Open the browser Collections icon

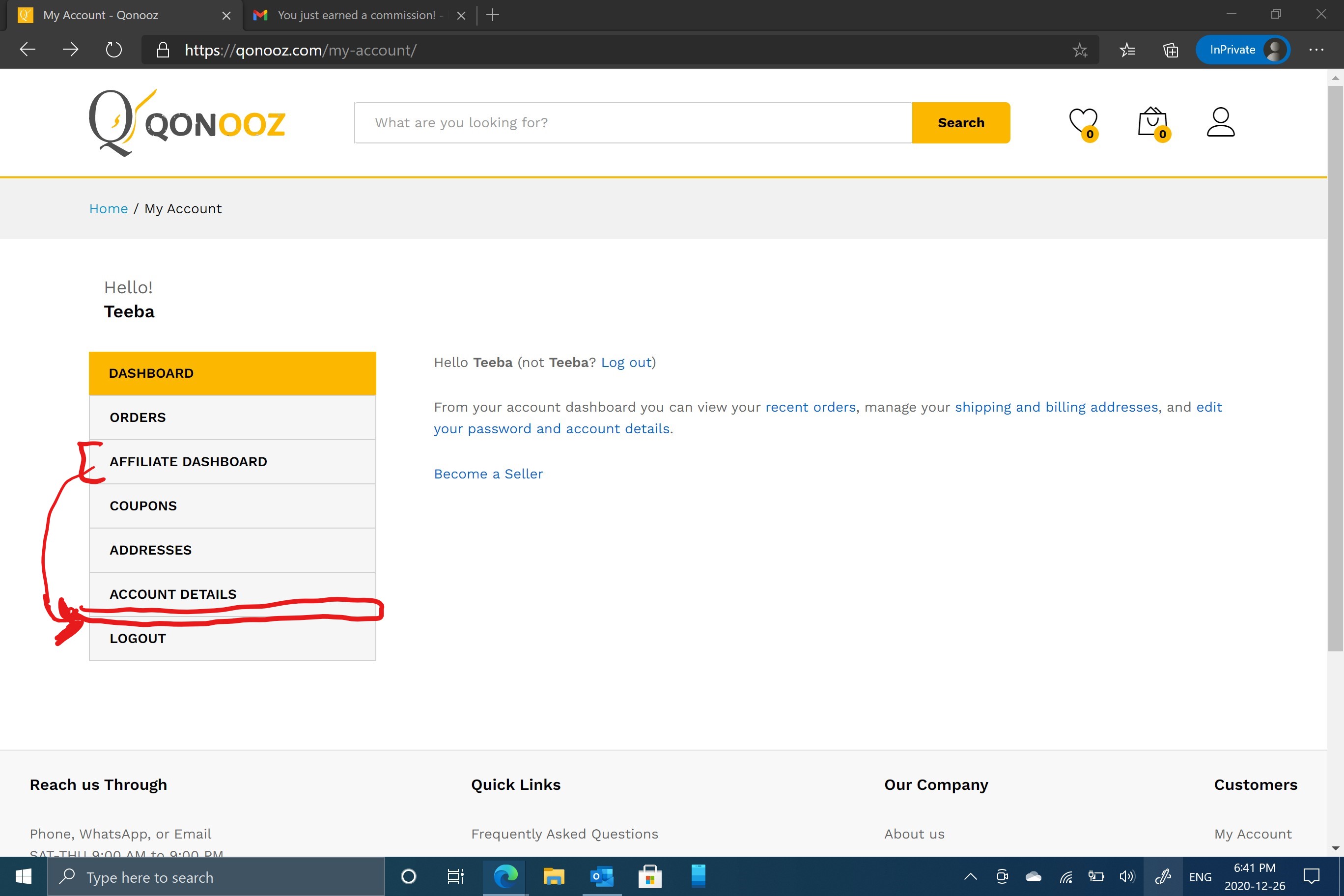click(x=1170, y=50)
